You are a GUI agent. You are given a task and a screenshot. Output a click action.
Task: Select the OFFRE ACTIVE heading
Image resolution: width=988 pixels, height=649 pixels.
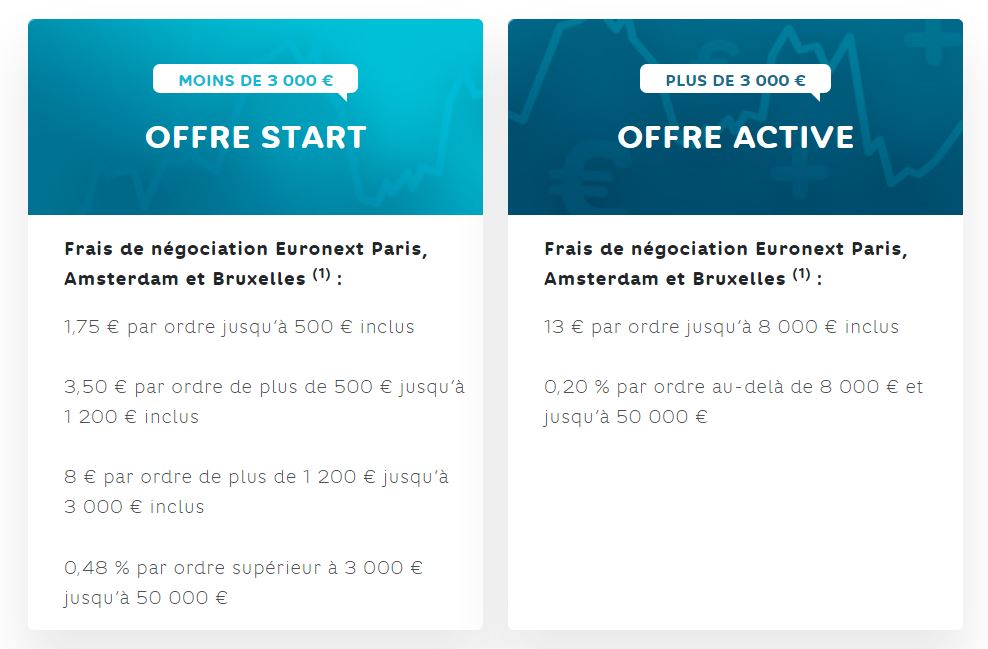point(735,137)
